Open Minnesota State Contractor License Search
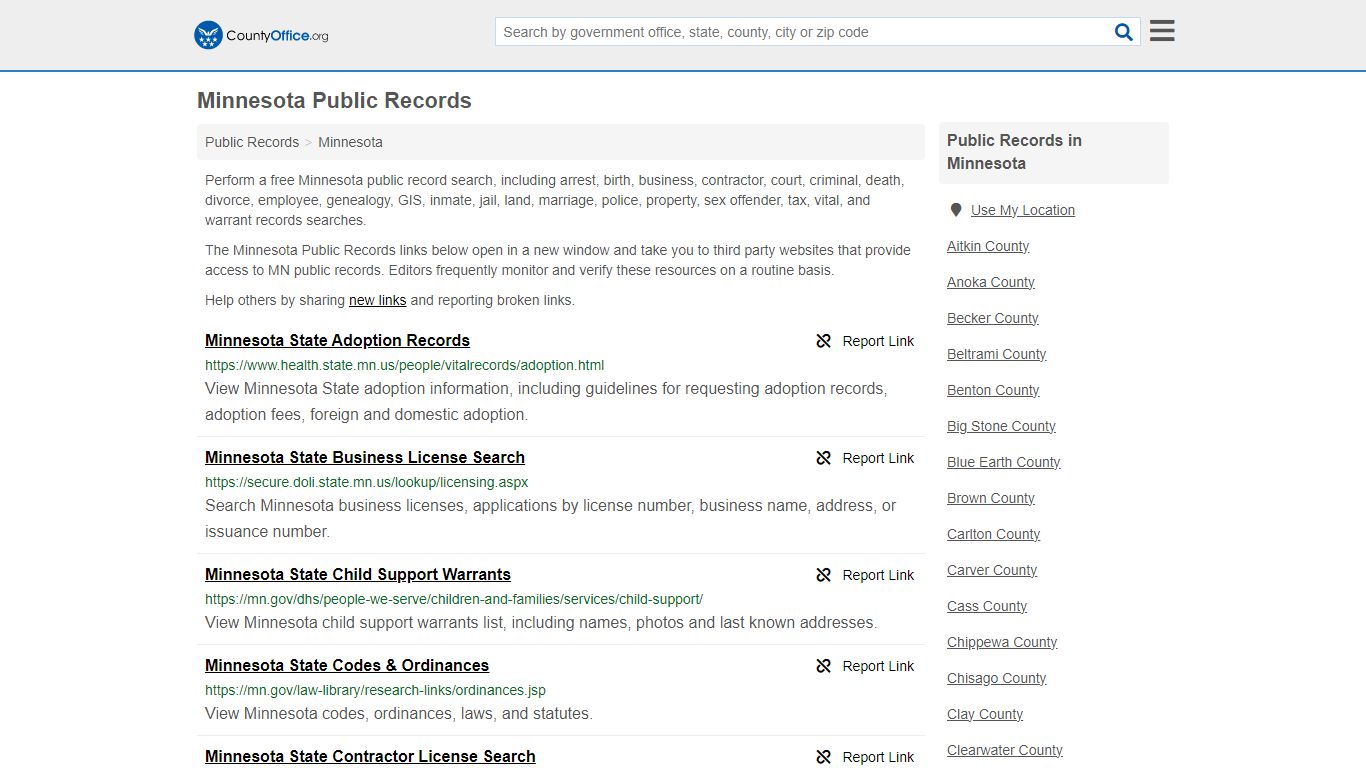The image size is (1366, 768). (x=370, y=756)
